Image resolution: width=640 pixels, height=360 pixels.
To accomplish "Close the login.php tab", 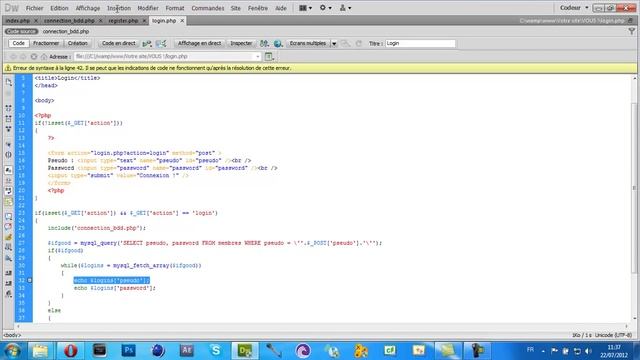I will (x=182, y=20).
